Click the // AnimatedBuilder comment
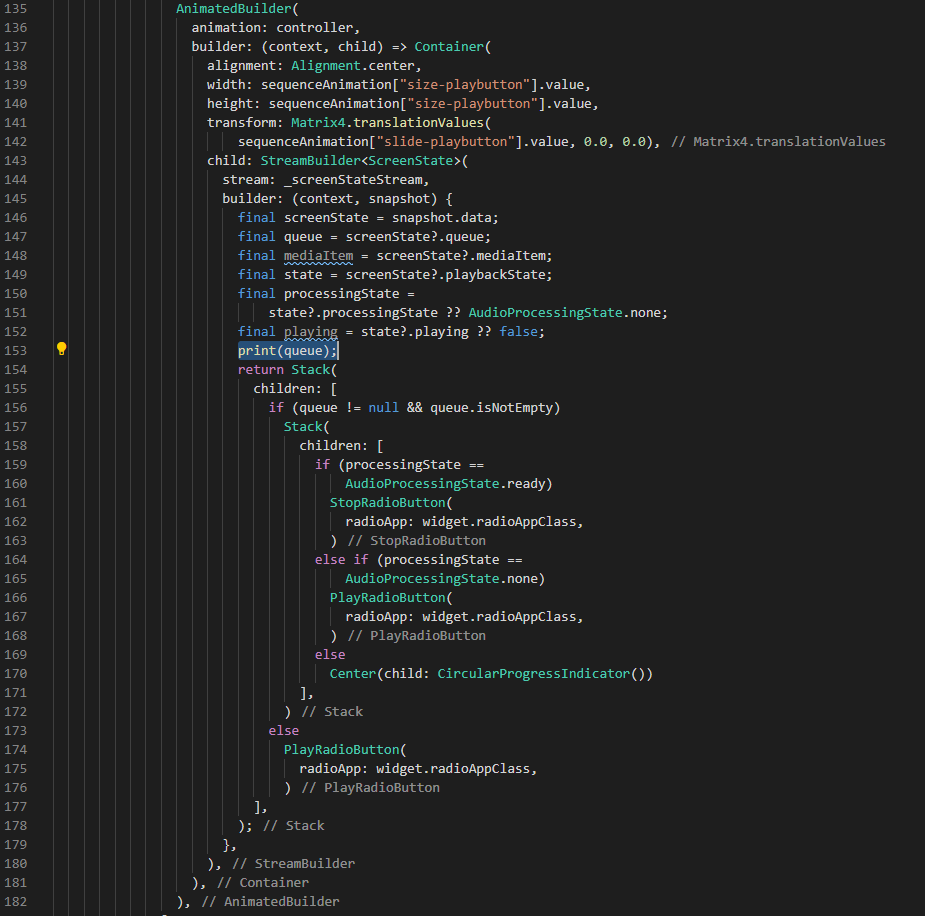Screen dimensions: 925x916 pos(271,901)
